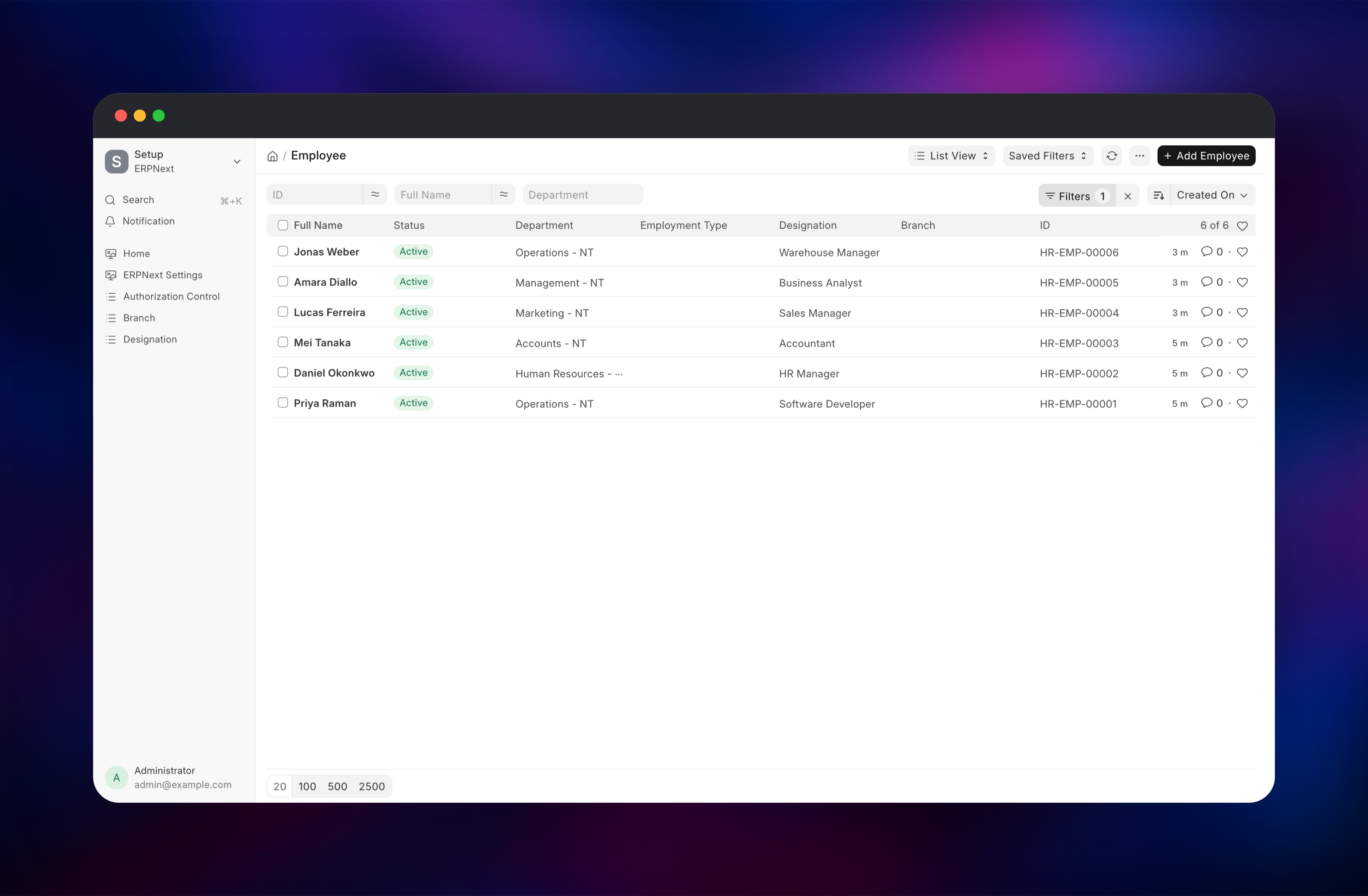The height and width of the screenshot is (896, 1368).
Task: Open the Filters button
Action: (x=1076, y=196)
